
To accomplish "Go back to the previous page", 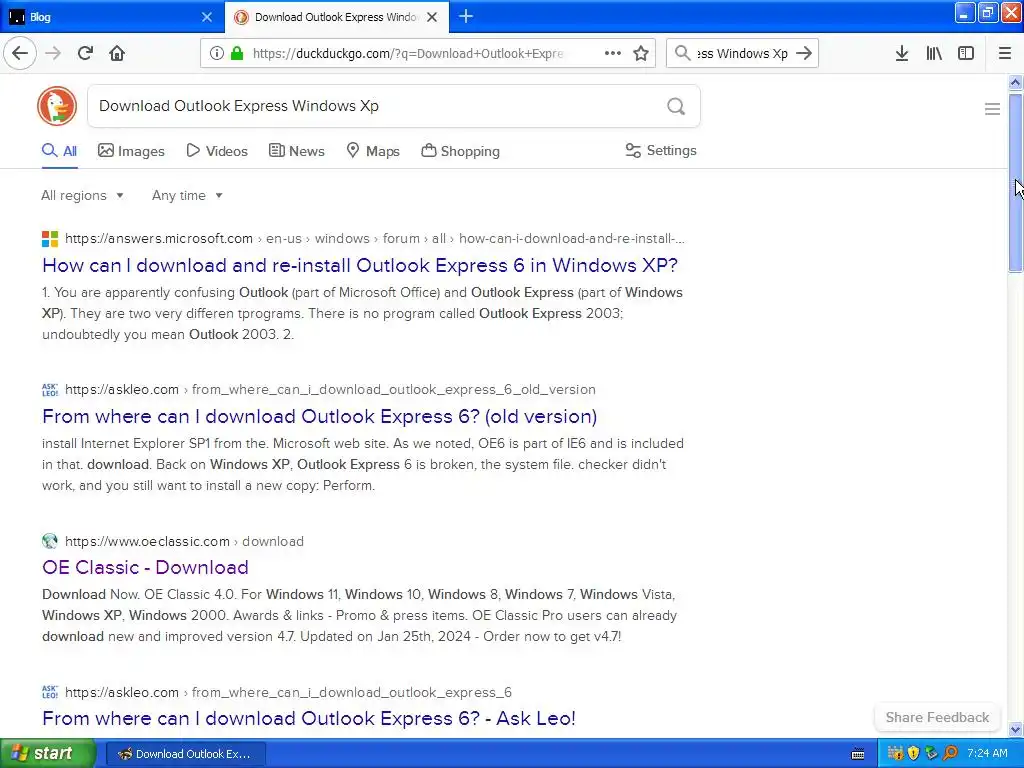I will [x=20, y=53].
